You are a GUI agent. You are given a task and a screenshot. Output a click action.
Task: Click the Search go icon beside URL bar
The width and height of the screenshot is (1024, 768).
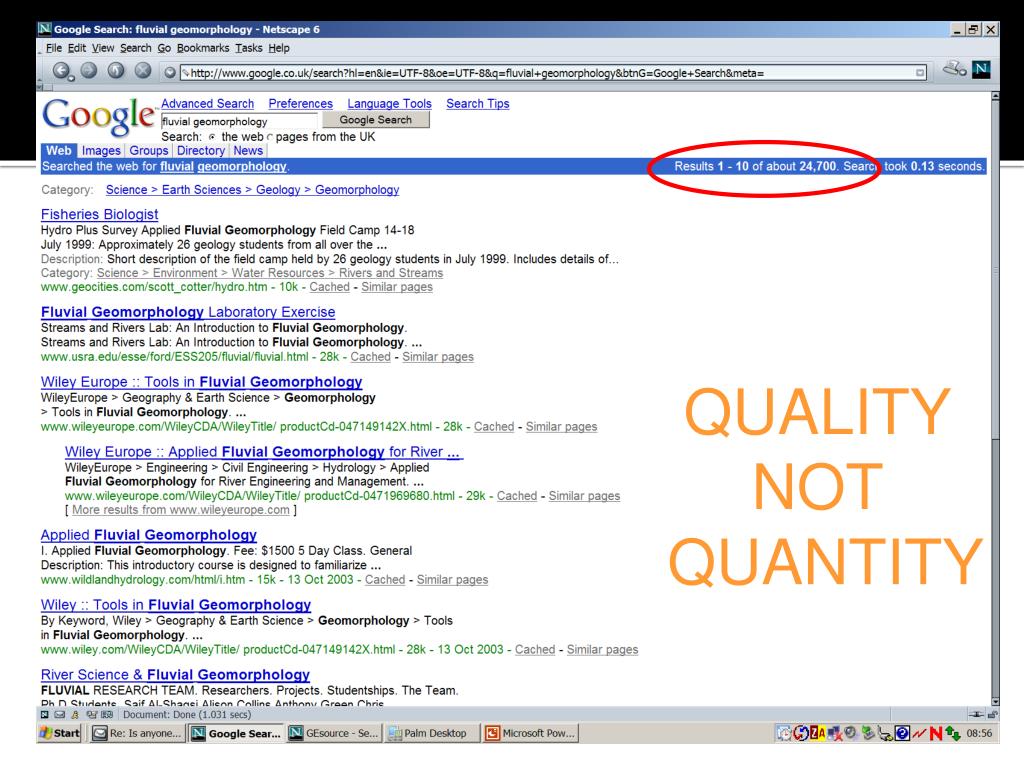(x=168, y=72)
